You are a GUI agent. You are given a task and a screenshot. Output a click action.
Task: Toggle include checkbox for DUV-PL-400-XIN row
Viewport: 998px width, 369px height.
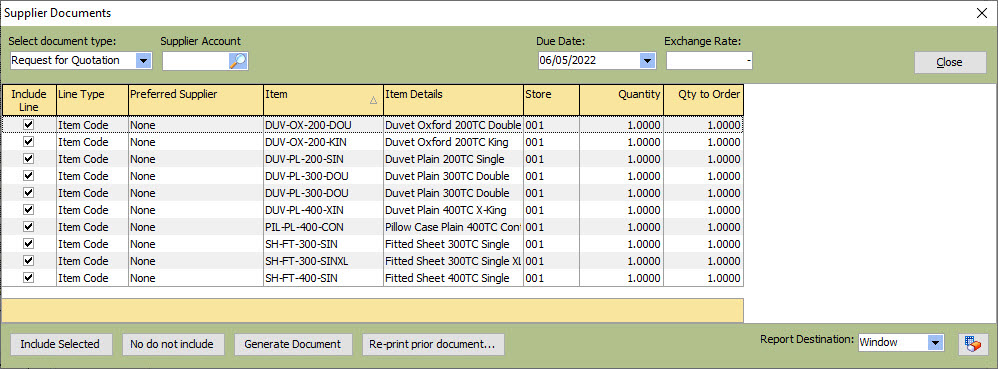click(x=29, y=210)
